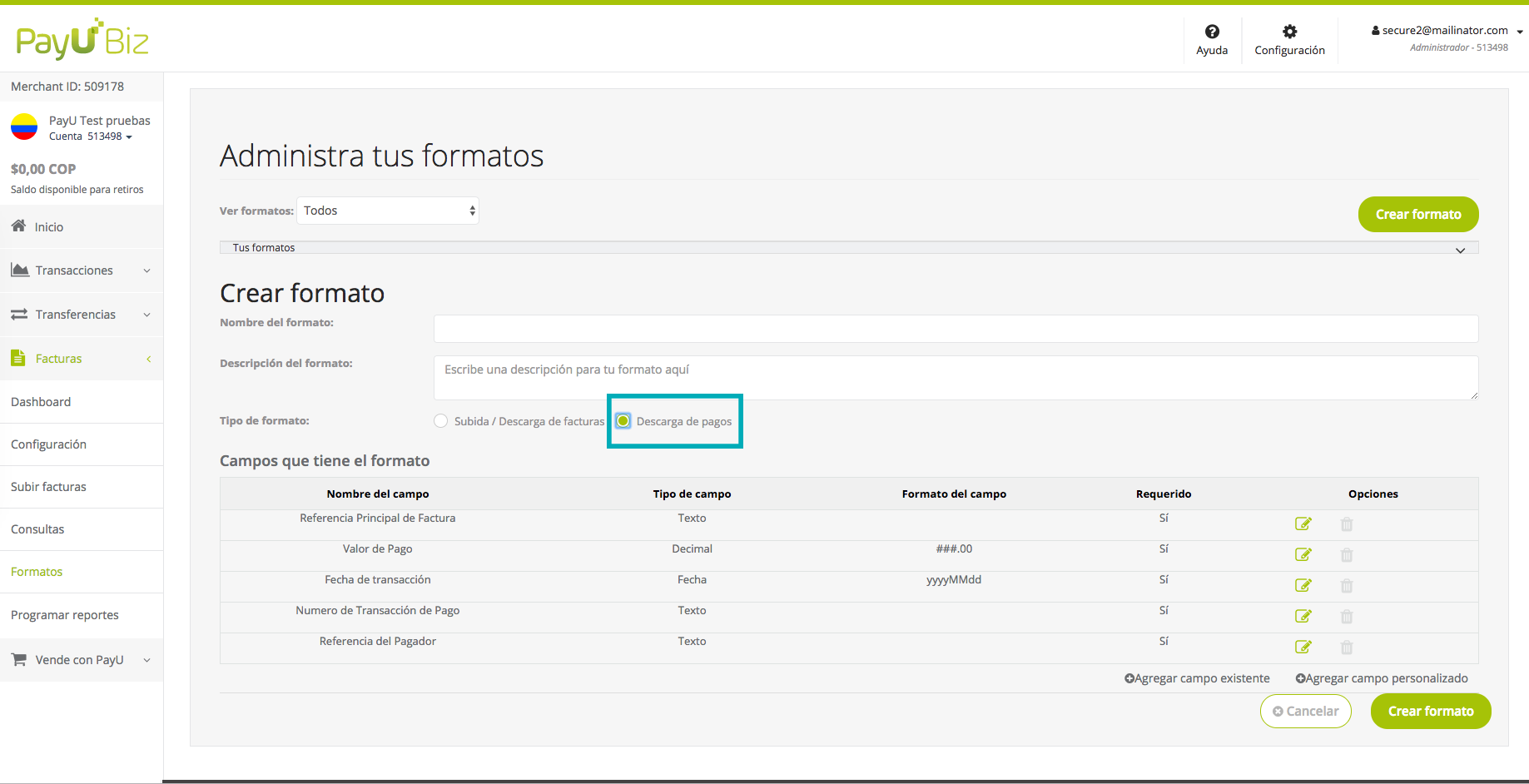The height and width of the screenshot is (784, 1529).
Task: Open Programar reportes in sidebar
Action: coord(65,615)
